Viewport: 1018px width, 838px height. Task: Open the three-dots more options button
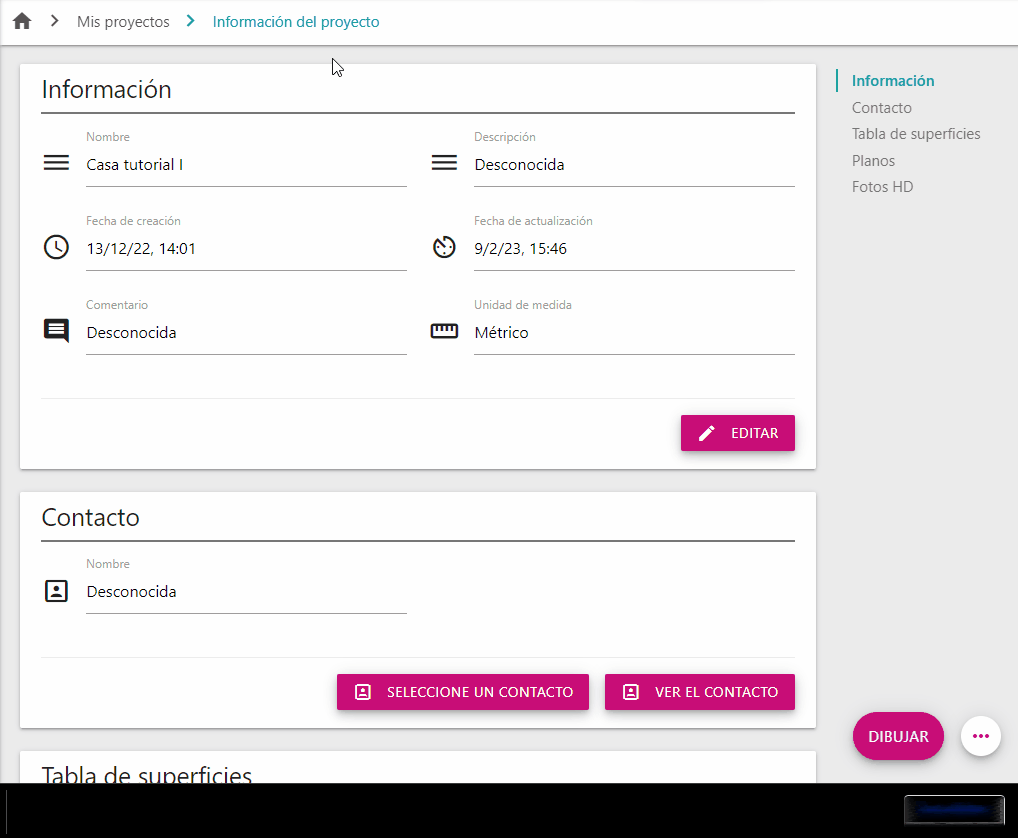(980, 736)
